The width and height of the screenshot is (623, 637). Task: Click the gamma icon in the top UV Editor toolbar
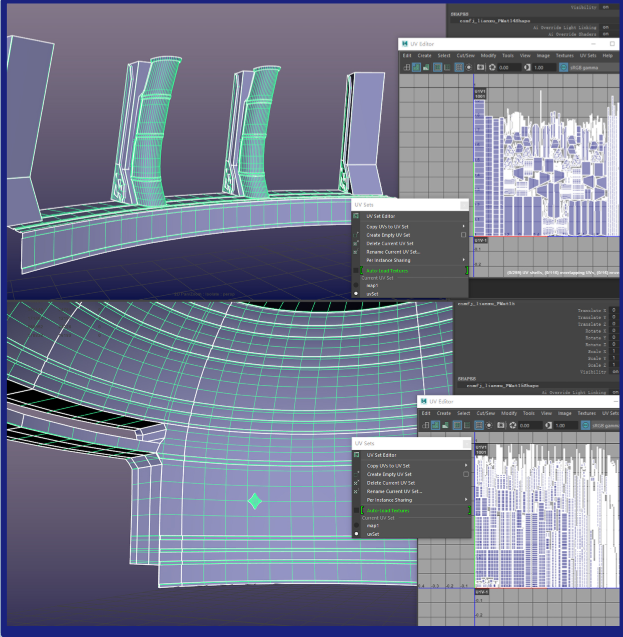(x=527, y=67)
